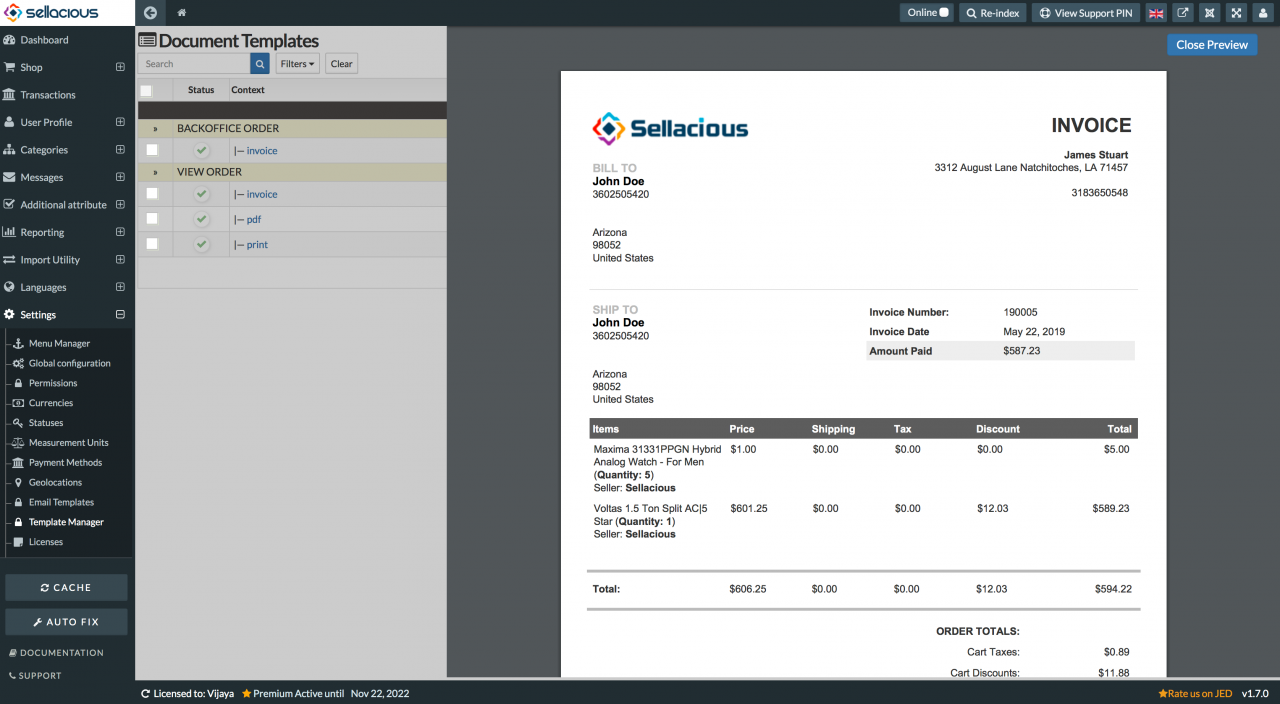Image resolution: width=1280 pixels, height=704 pixels.
Task: Click the Re-index button
Action: pos(993,13)
